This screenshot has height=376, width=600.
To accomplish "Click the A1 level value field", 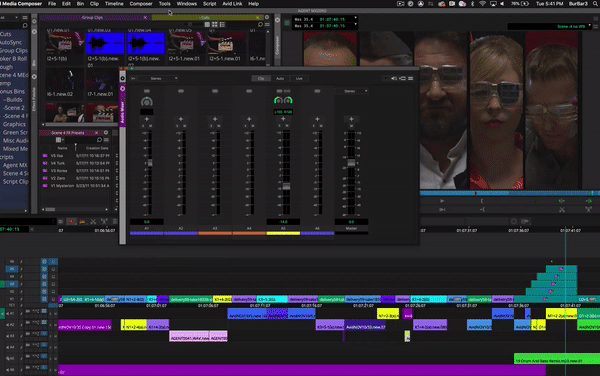I will pos(147,222).
